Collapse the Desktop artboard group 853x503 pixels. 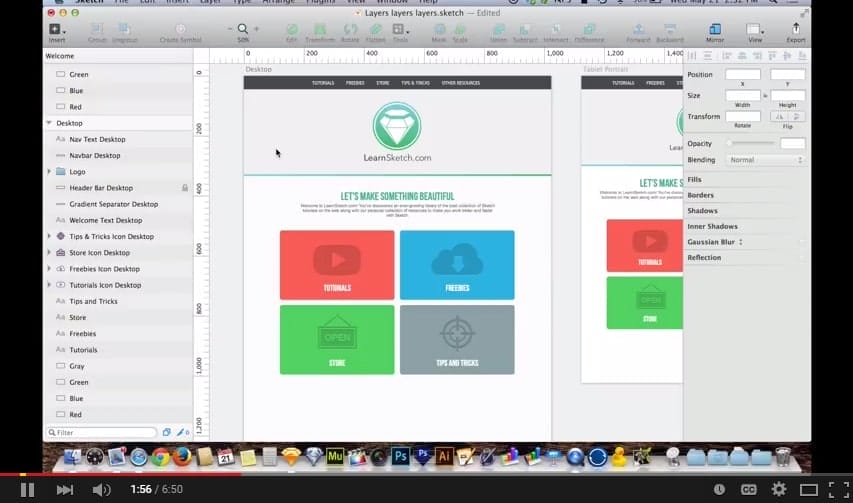point(49,123)
